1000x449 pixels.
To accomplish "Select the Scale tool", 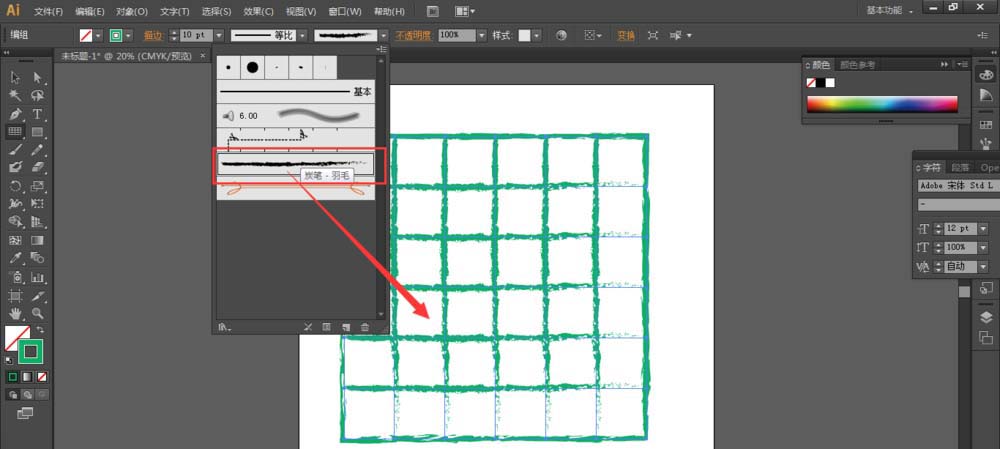I will point(38,186).
